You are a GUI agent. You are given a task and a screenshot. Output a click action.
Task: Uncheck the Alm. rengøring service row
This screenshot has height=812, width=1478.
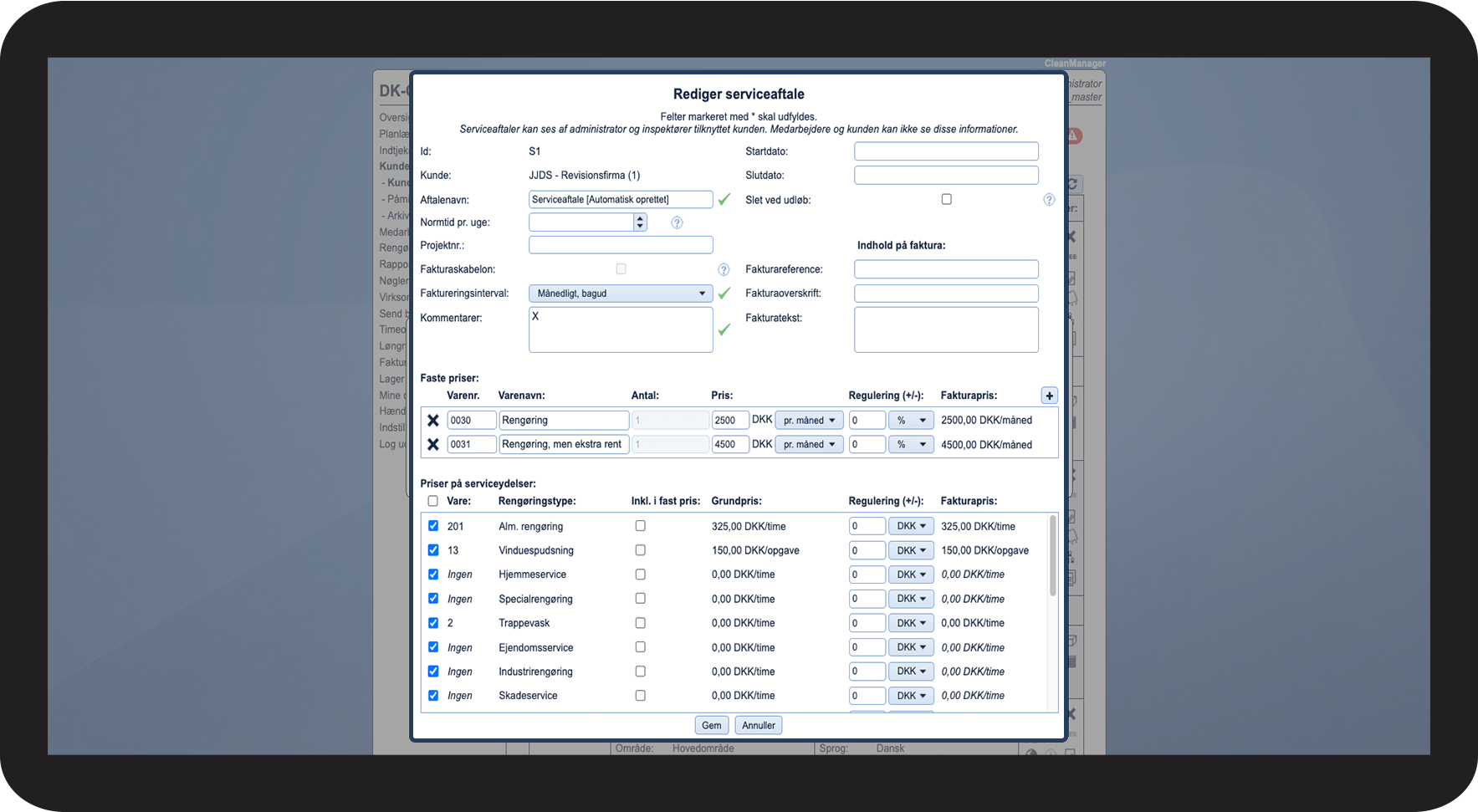coord(432,526)
